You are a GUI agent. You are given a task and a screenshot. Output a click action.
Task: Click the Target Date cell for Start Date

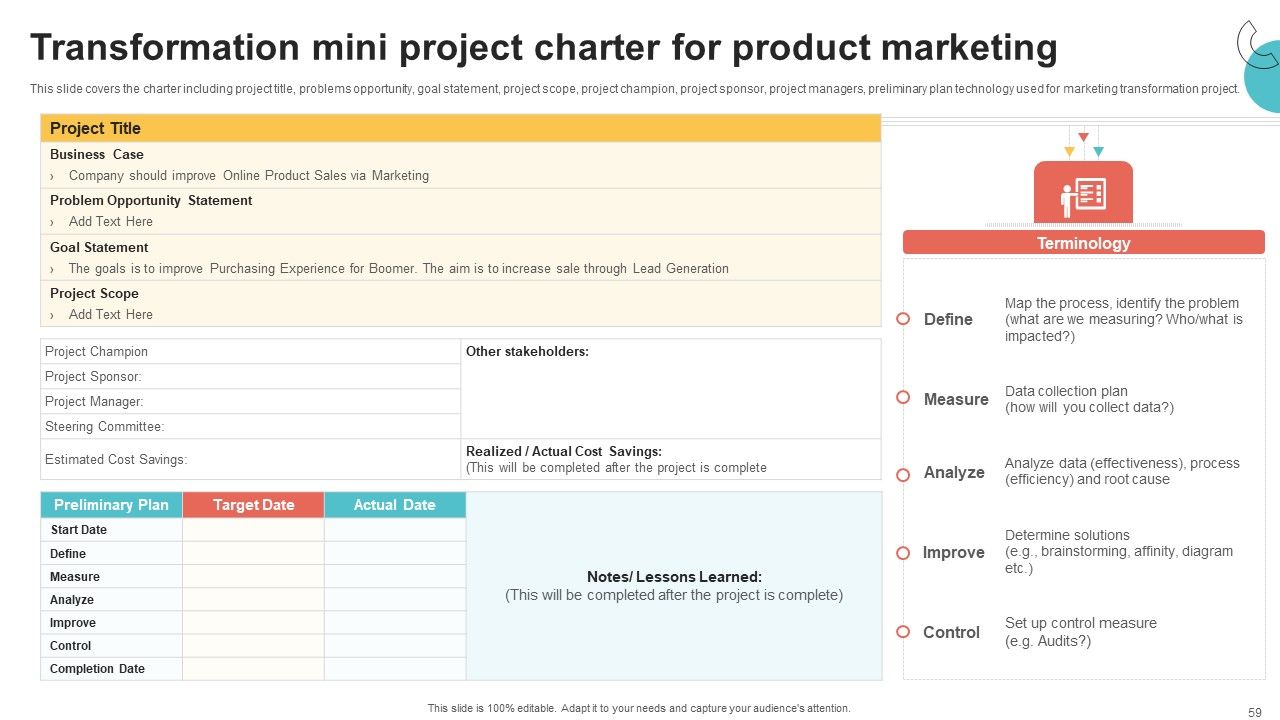pos(253,530)
